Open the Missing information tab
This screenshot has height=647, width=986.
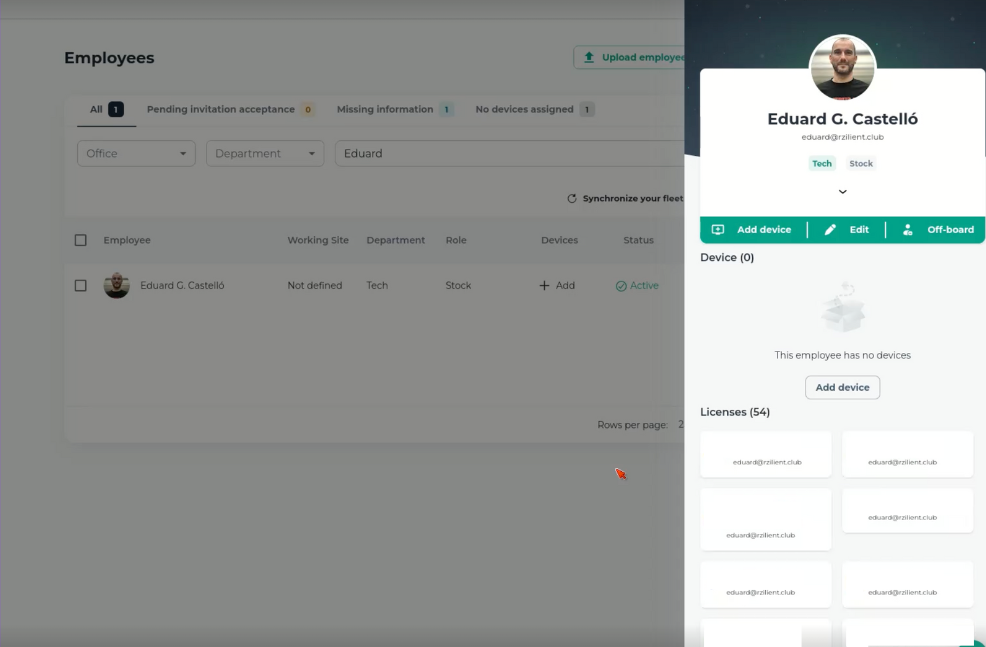point(395,109)
